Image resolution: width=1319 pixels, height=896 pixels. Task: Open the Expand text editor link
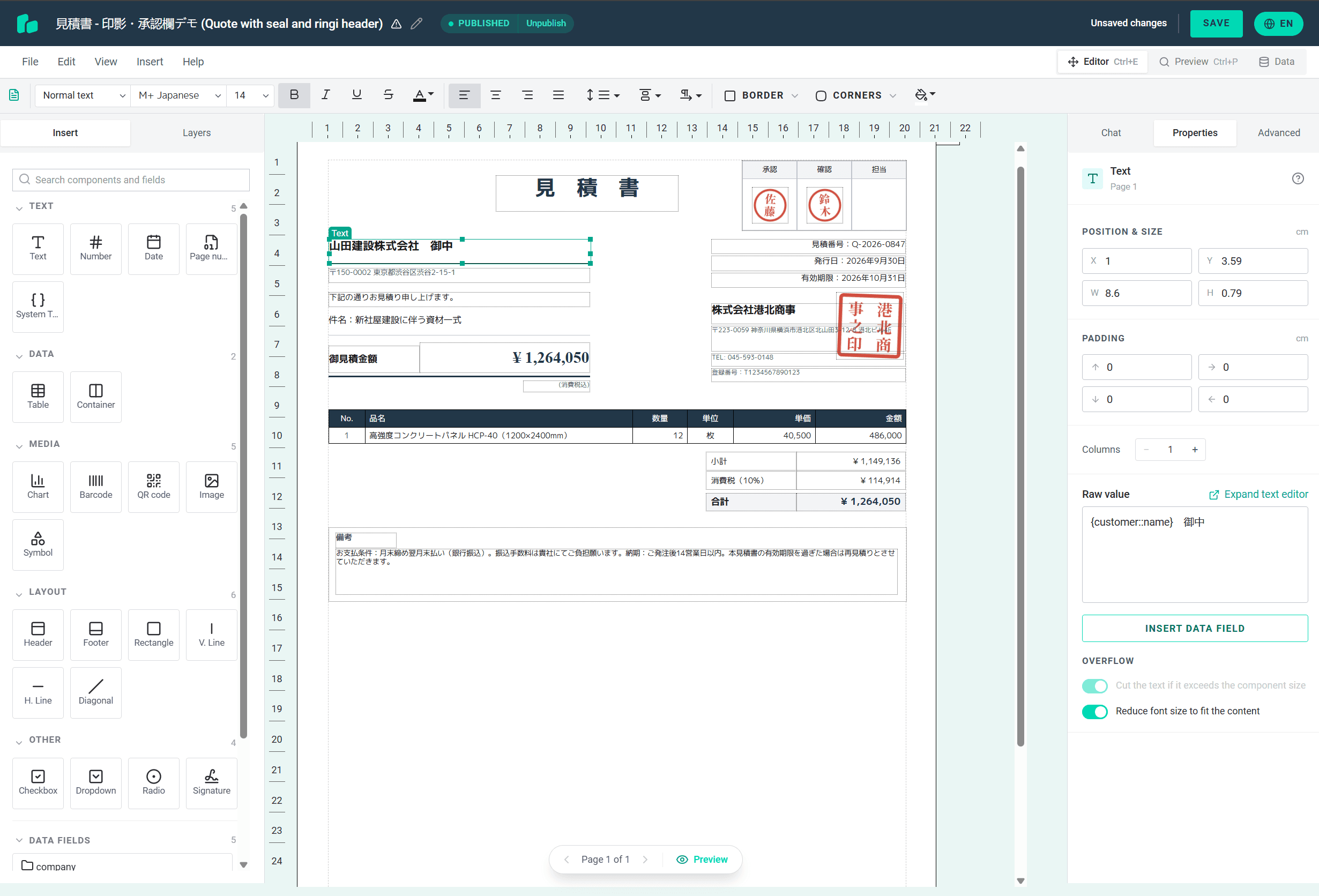pyautogui.click(x=1258, y=494)
